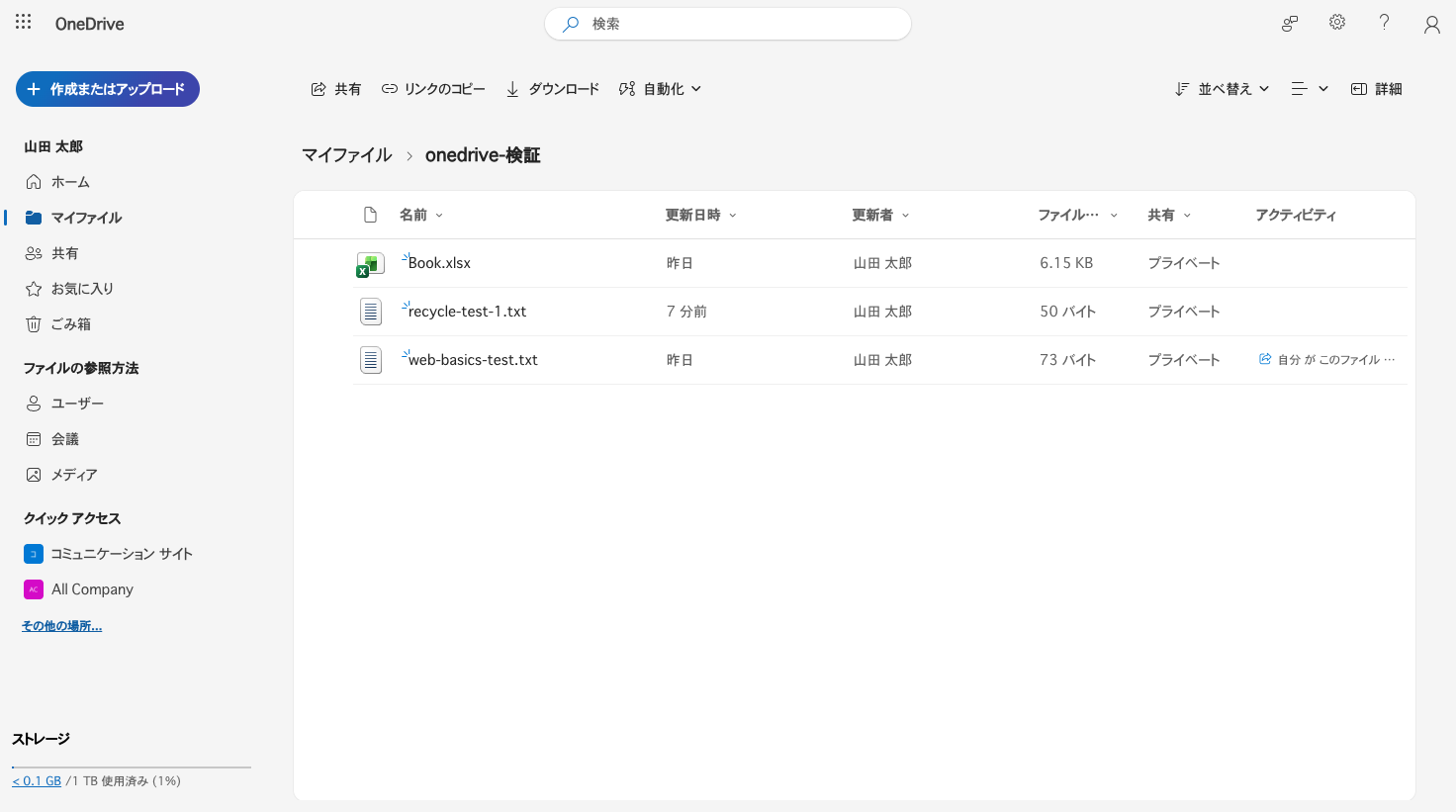1456x812 pixels.
Task: Open 自動化 automation dropdown
Action: coord(661,89)
